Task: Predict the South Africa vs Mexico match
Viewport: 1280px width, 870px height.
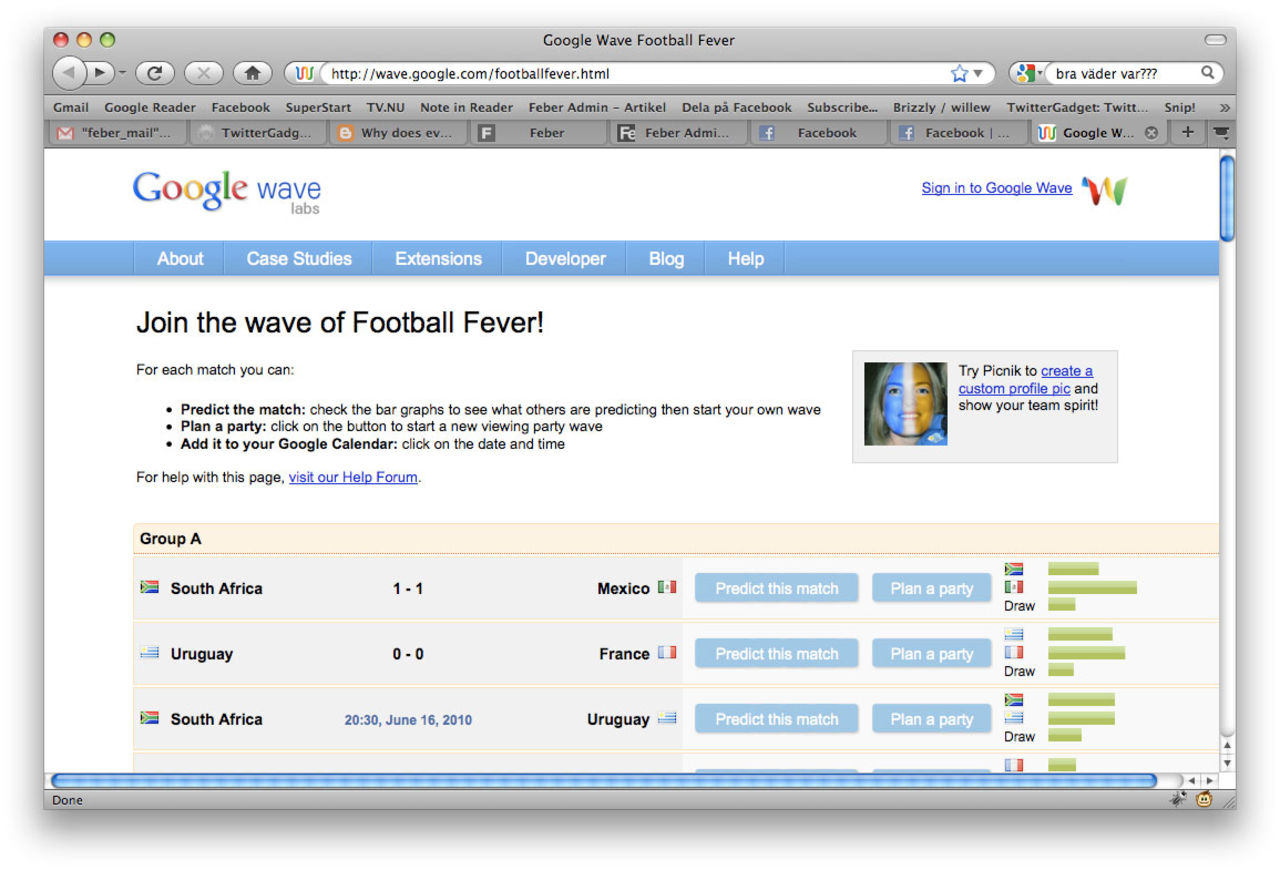Action: 776,588
